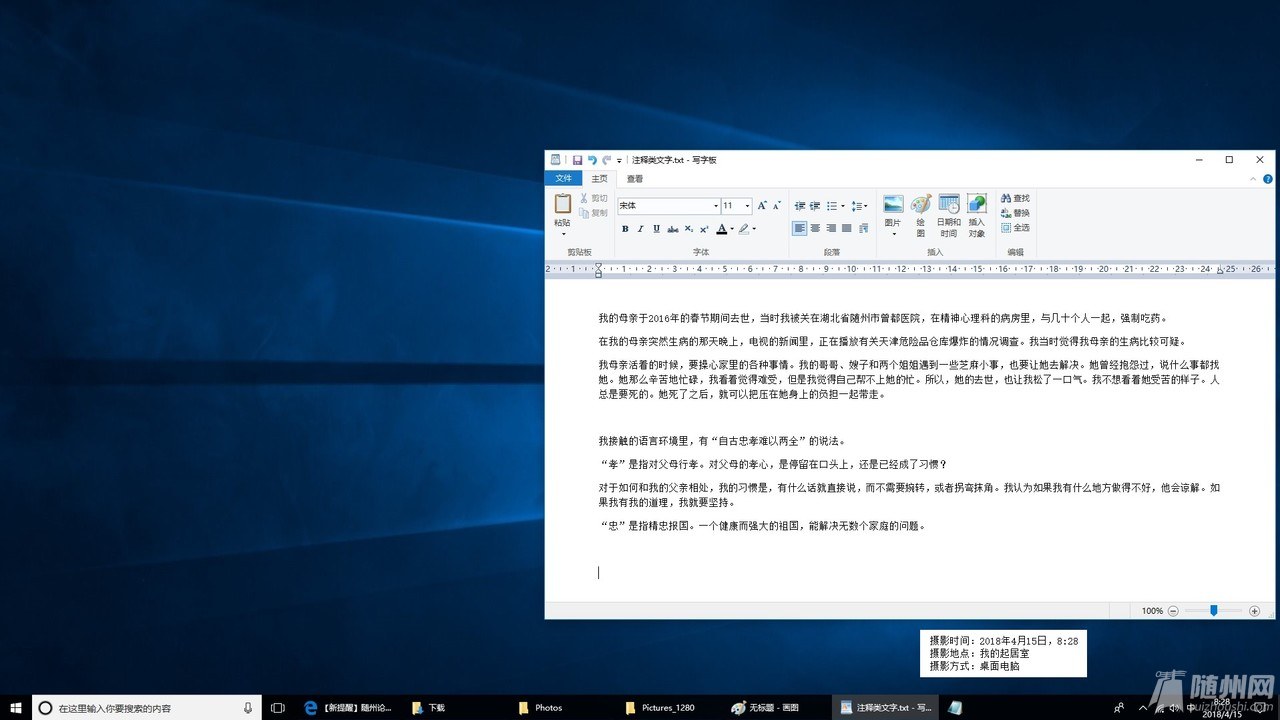Viewport: 1280px width, 720px height.
Task: Click the Undo arrow in title bar
Action: click(591, 160)
